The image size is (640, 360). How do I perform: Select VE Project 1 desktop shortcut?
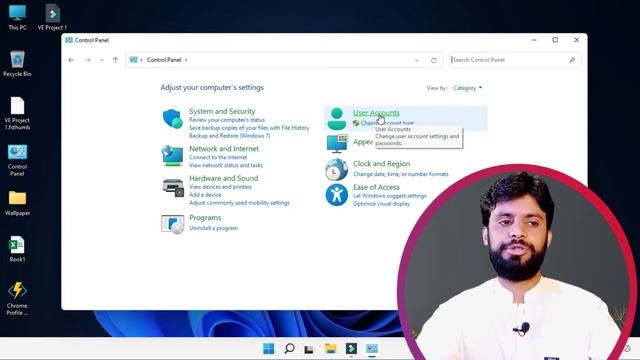[x=52, y=18]
